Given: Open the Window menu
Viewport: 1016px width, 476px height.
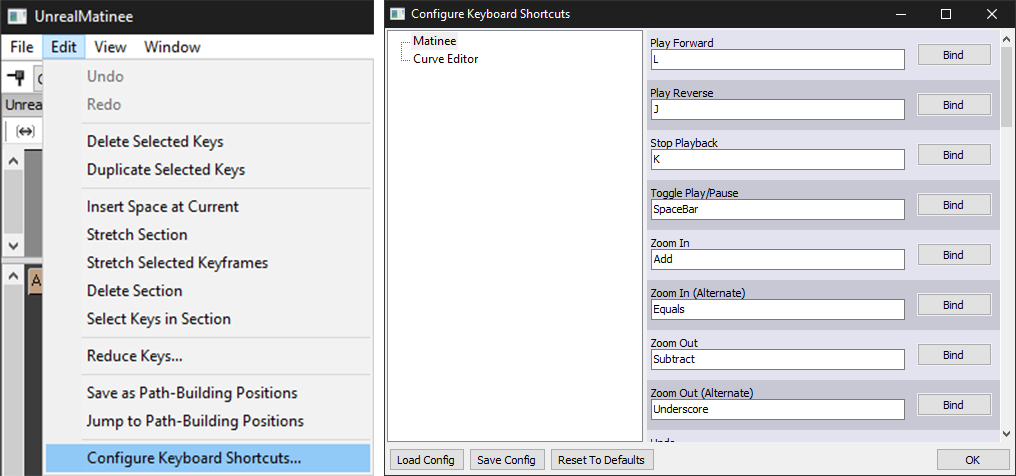Looking at the screenshot, I should tap(172, 47).
